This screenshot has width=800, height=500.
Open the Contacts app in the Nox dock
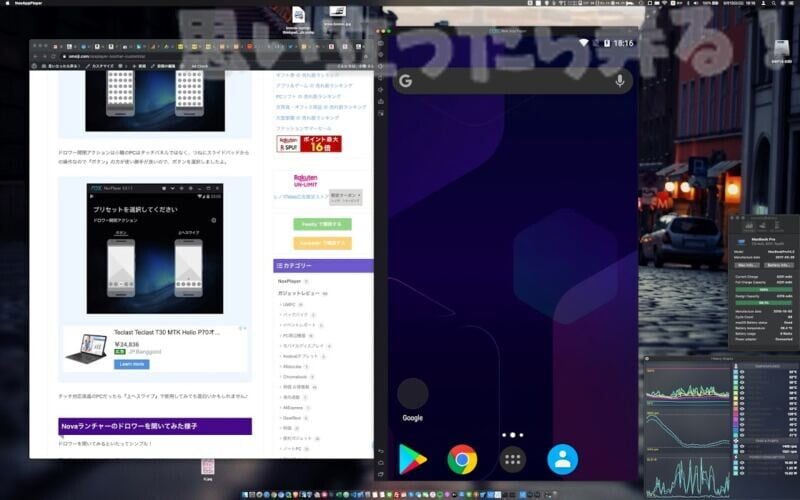click(563, 459)
